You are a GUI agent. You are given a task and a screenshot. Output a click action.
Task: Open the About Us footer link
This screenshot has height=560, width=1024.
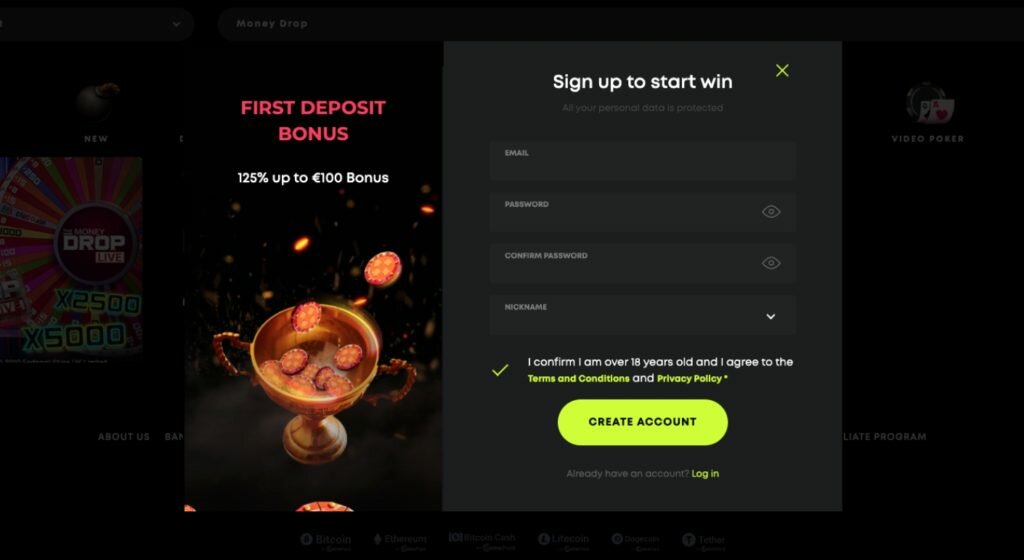[123, 437]
